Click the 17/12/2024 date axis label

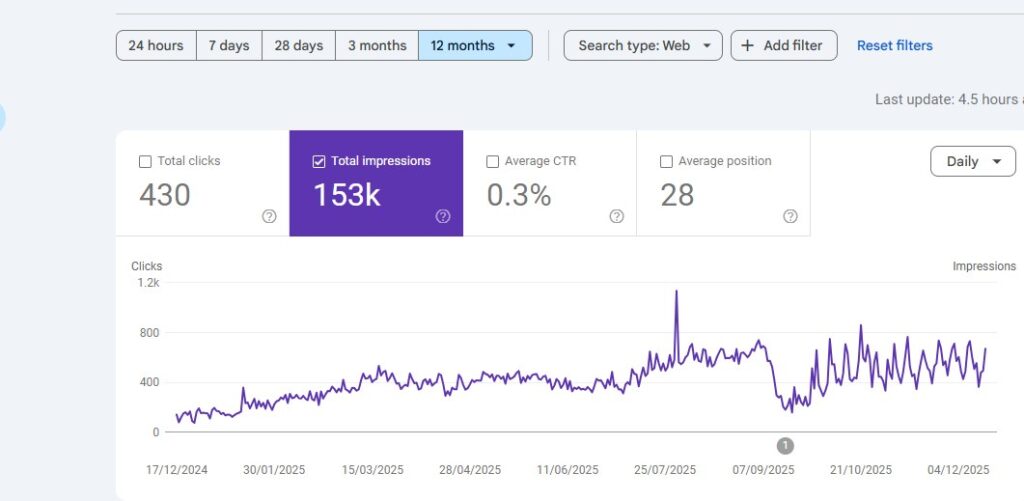[x=176, y=470]
